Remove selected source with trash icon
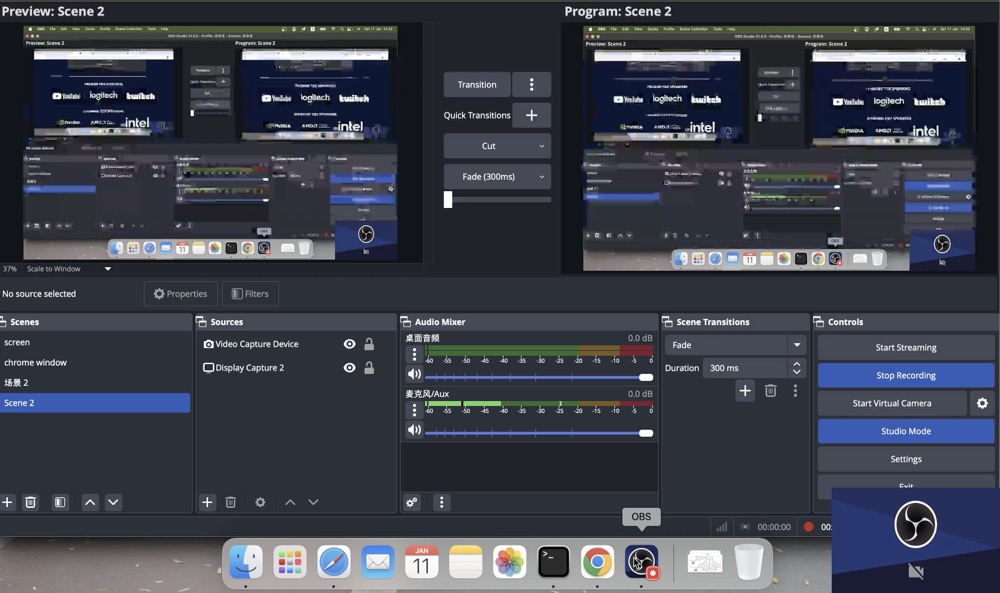The height and width of the screenshot is (593, 1000). 230,502
